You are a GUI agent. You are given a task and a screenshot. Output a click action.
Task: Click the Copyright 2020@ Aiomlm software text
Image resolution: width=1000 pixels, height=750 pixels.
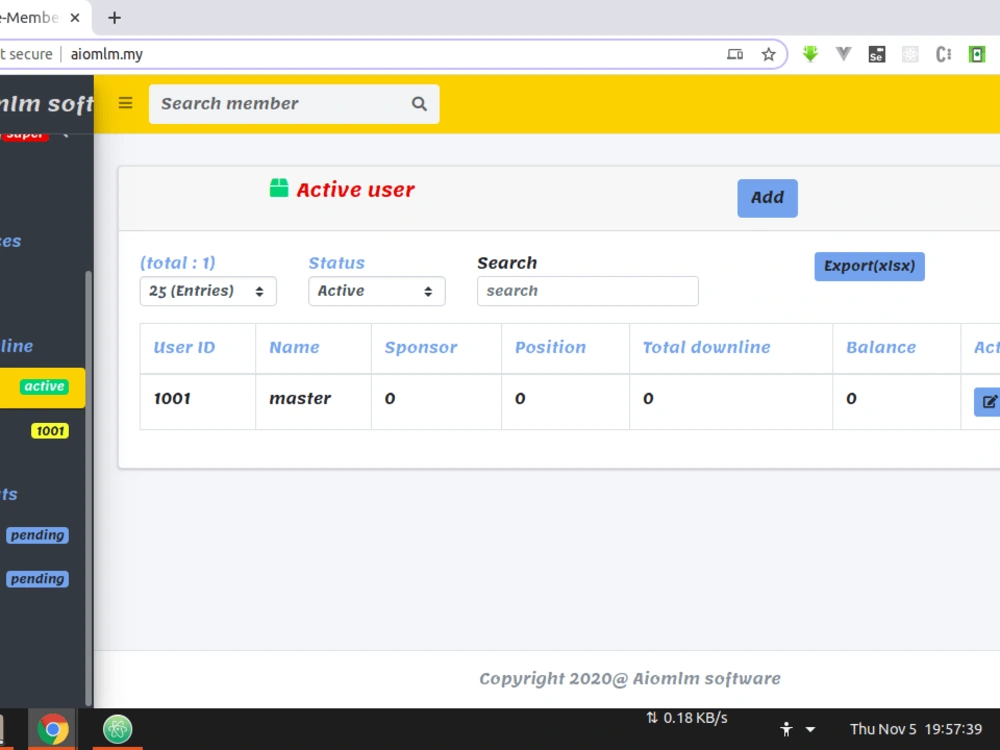click(629, 679)
